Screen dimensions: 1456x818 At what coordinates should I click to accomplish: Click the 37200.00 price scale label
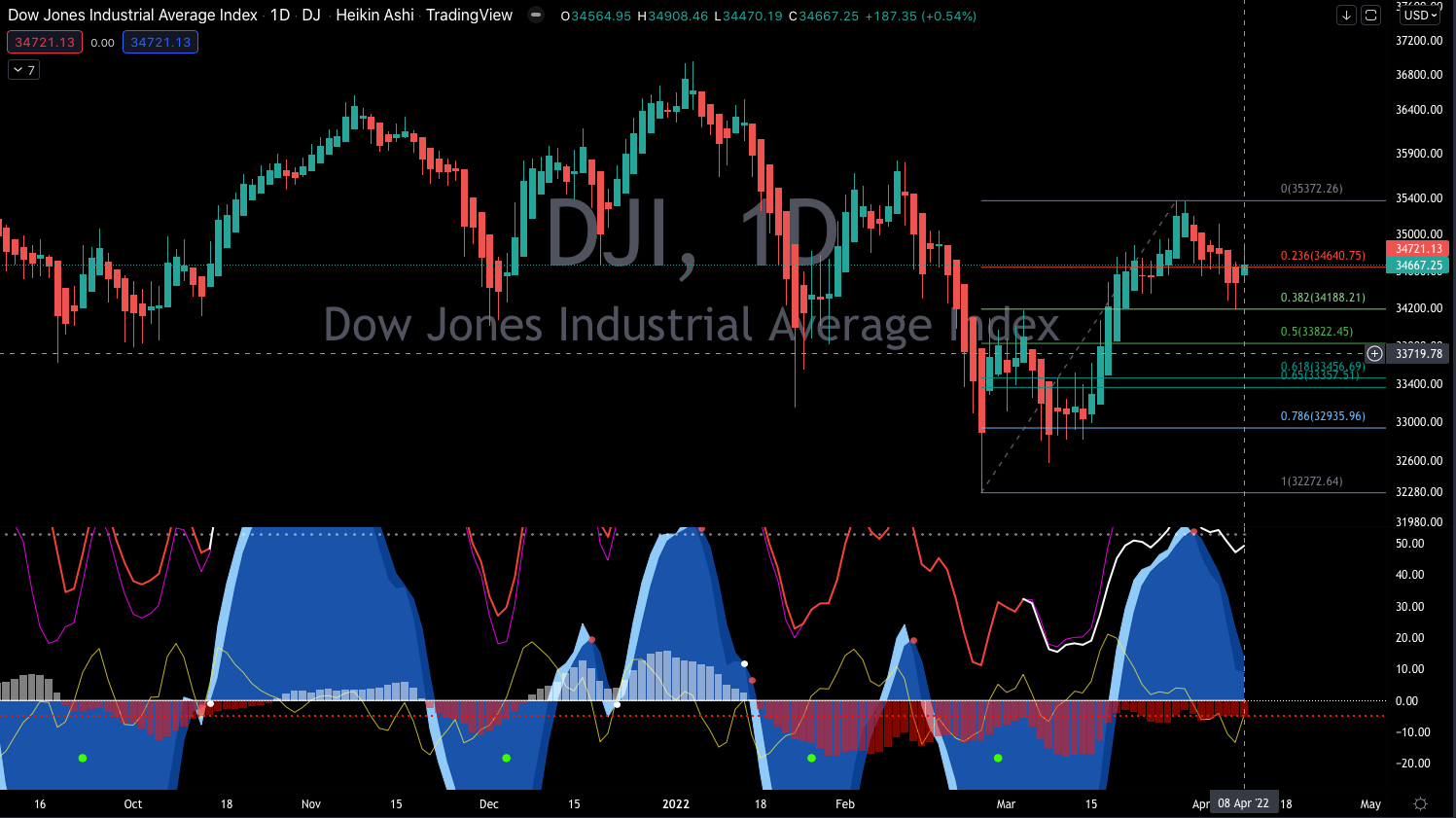pos(1419,41)
